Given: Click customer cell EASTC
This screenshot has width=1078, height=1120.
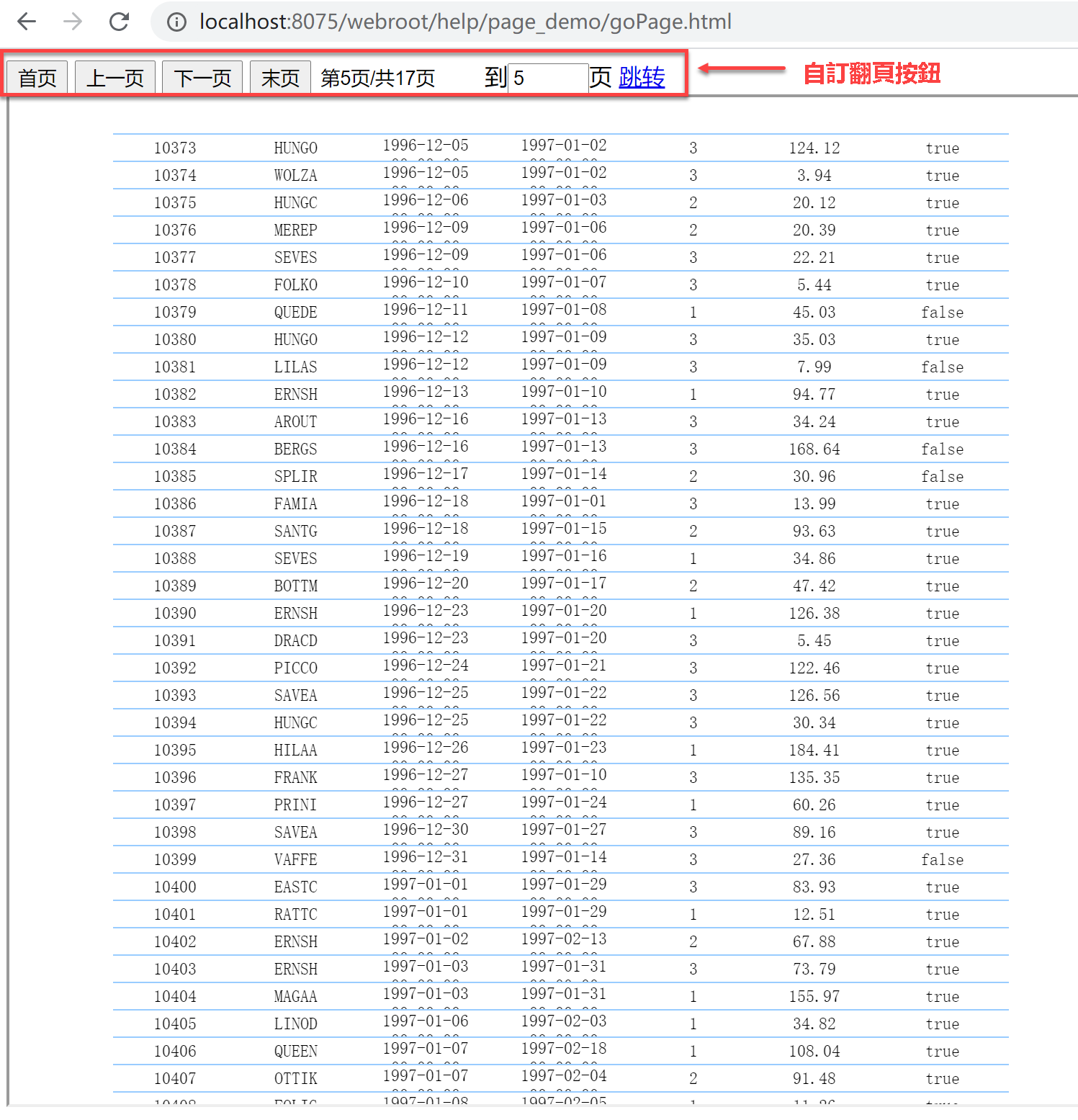Looking at the screenshot, I should [295, 887].
